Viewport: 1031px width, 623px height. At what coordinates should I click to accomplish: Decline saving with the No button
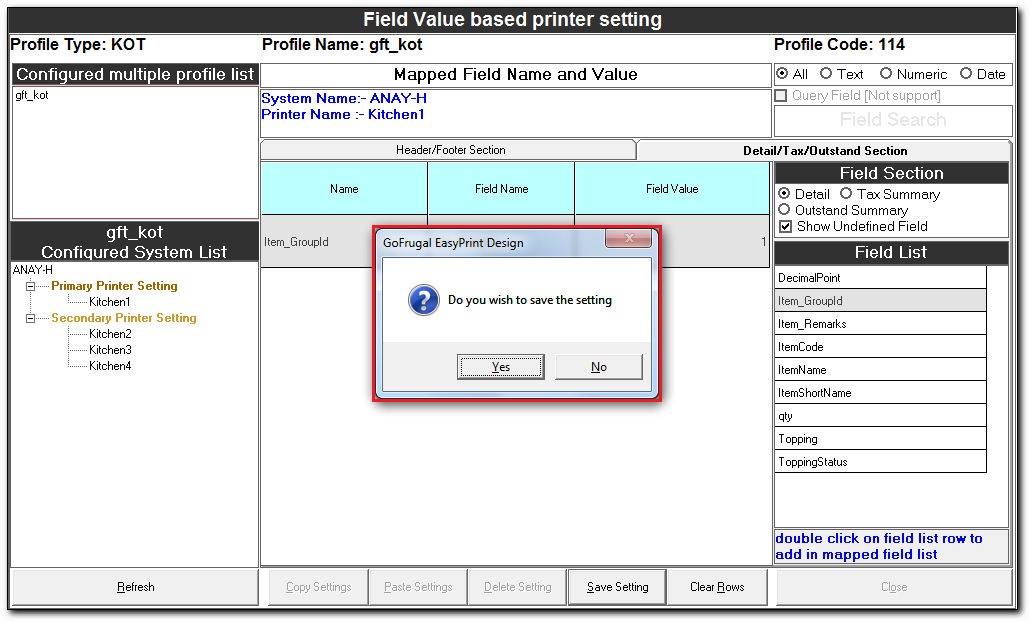coord(598,367)
